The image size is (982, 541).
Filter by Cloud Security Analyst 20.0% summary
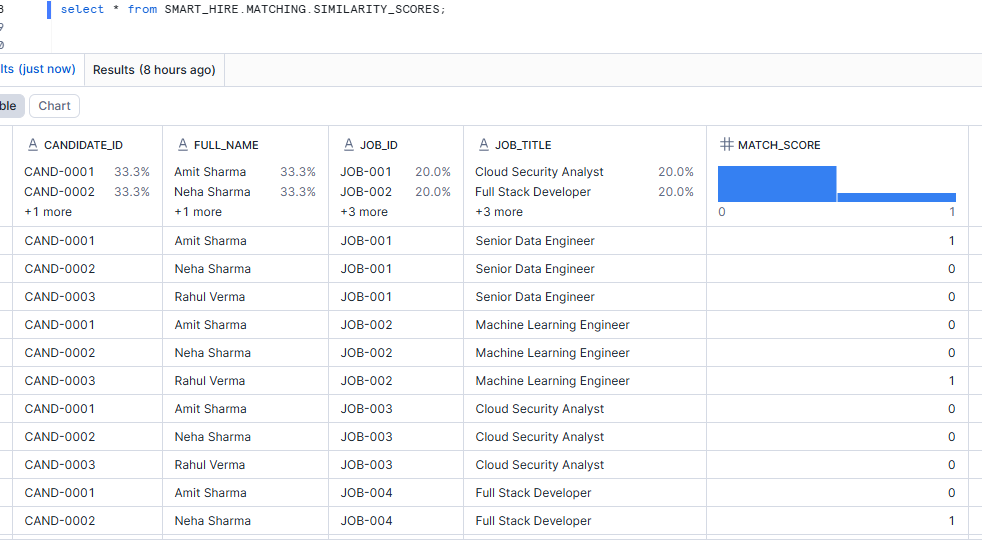(584, 172)
